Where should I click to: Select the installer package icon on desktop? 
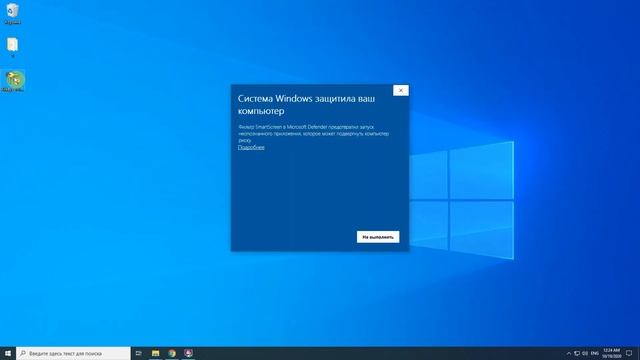tap(13, 81)
